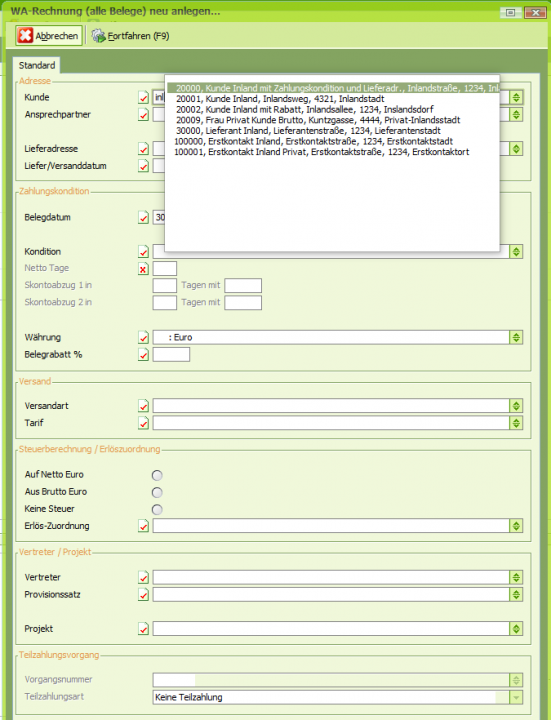Toggle the Tarif checkbox
The width and height of the screenshot is (551, 720).
pos(143,423)
